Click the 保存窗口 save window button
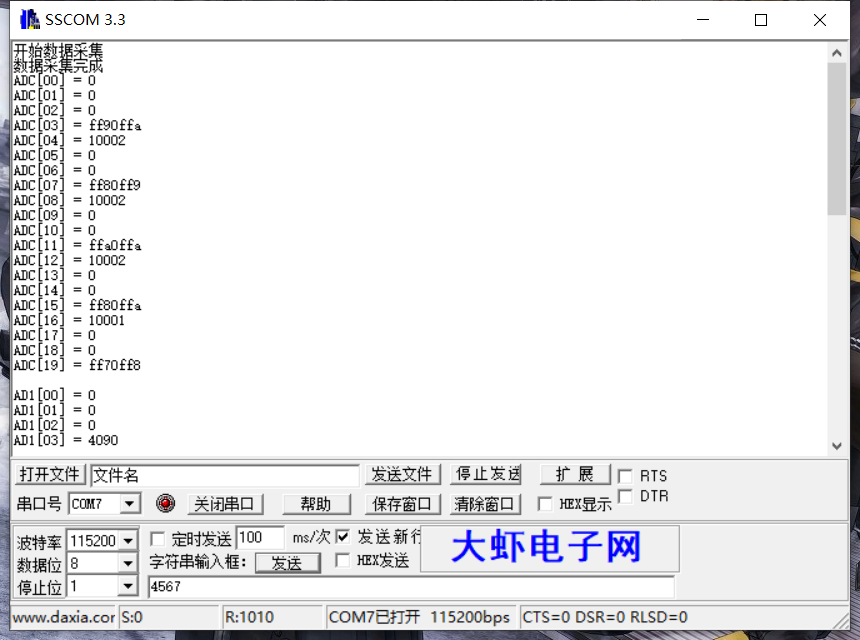The width and height of the screenshot is (860, 640). (401, 504)
